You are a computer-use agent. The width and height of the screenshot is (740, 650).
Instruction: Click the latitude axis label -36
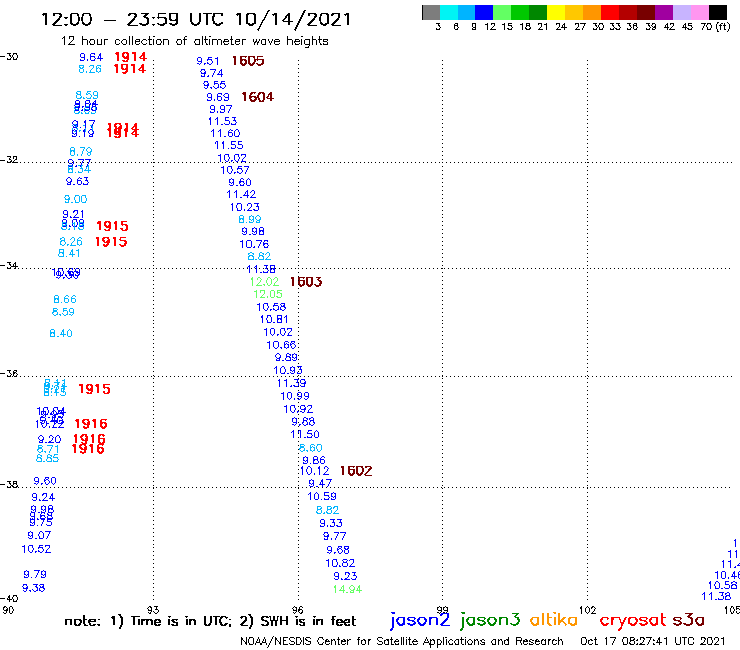9,373
